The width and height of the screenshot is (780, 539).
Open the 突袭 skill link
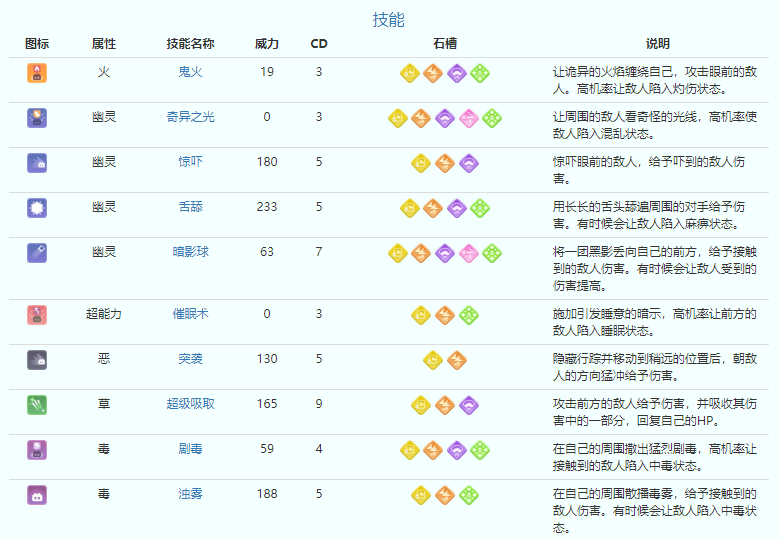tap(190, 359)
